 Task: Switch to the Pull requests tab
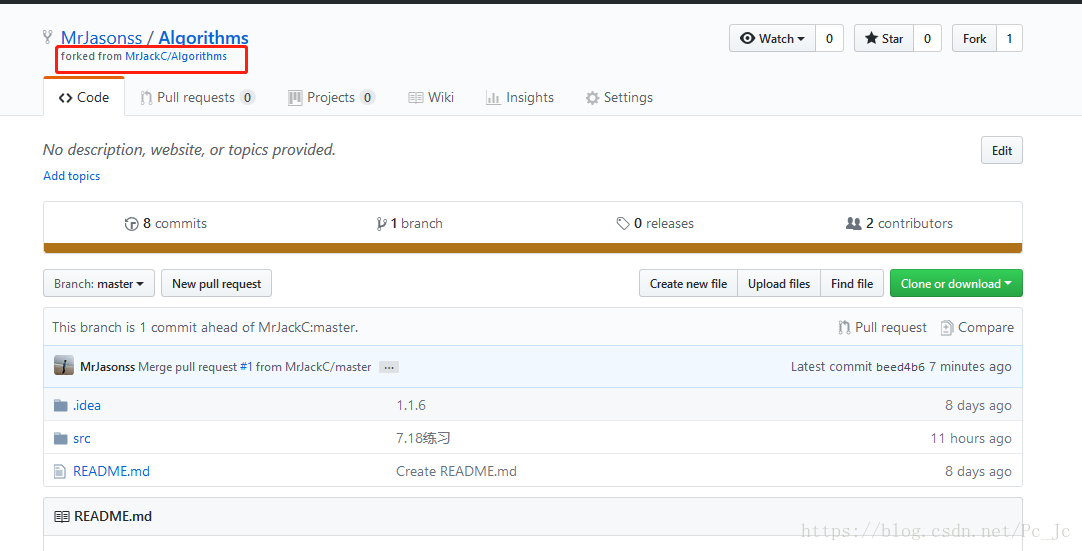[197, 97]
